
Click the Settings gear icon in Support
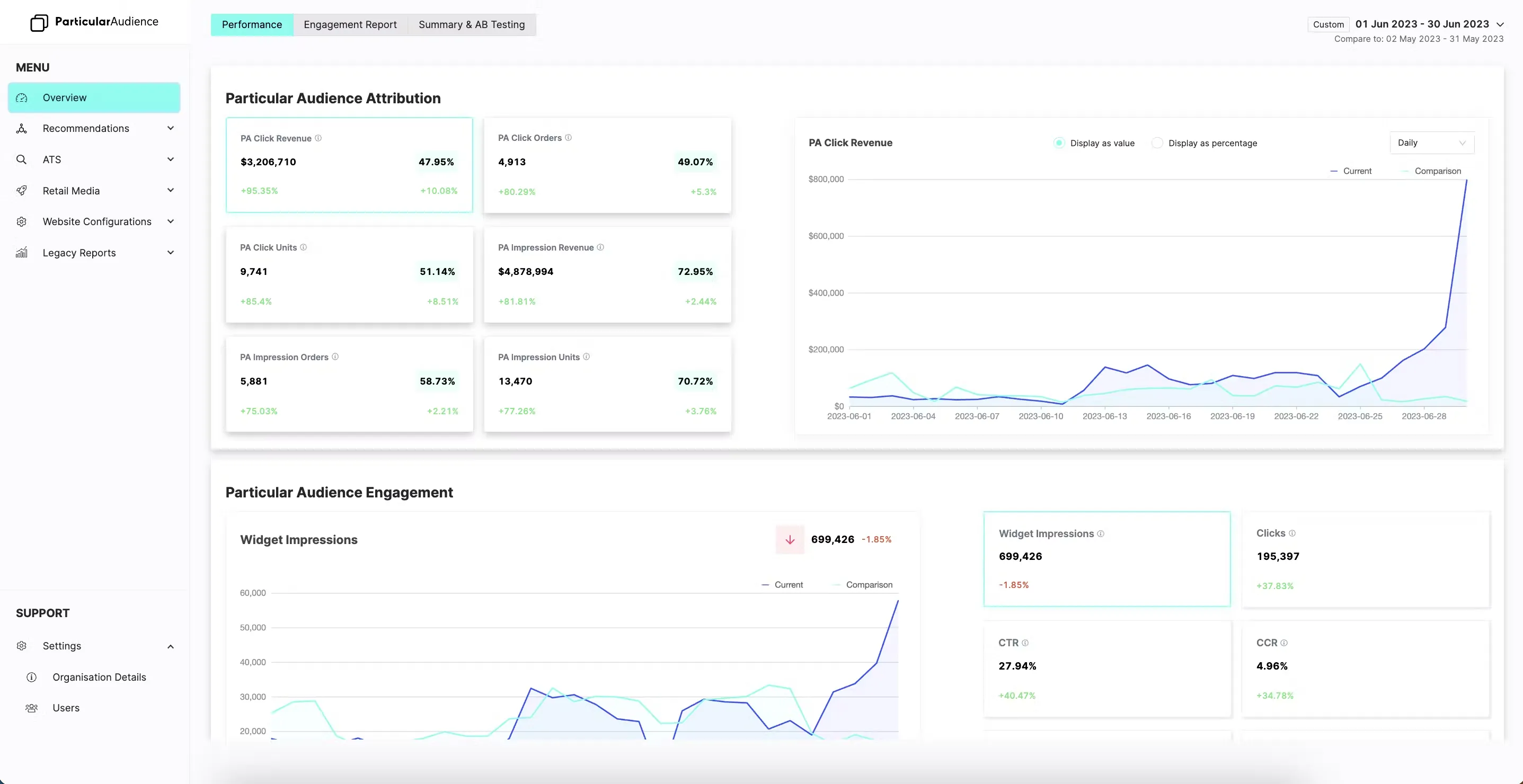click(22, 646)
